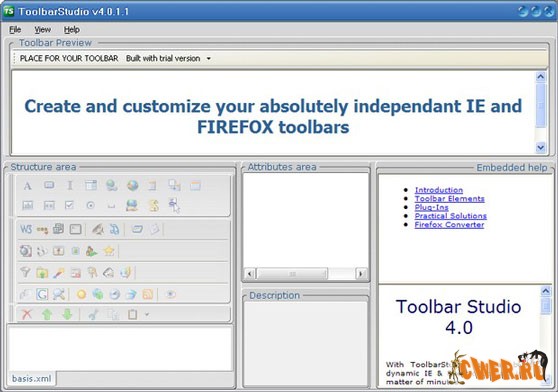Click preview pane scroll up arrow
This screenshot has height=392, width=558.
click(541, 76)
